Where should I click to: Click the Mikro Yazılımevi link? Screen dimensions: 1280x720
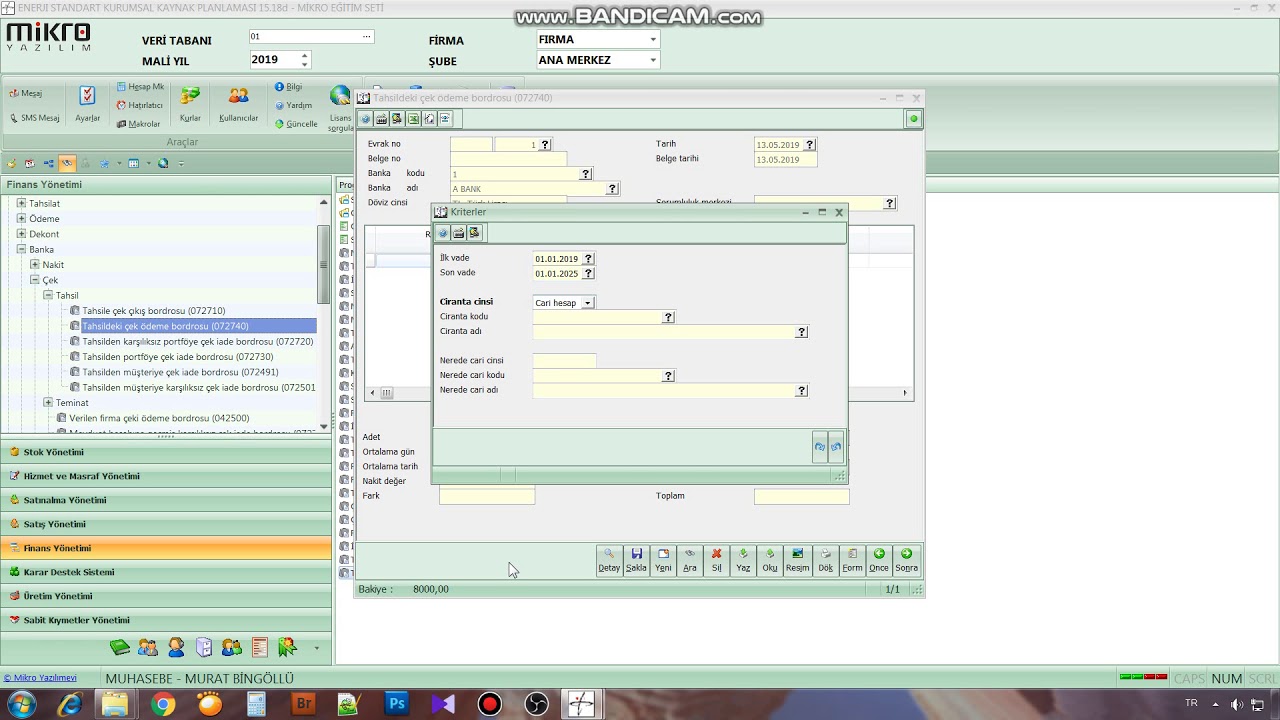tap(40, 678)
